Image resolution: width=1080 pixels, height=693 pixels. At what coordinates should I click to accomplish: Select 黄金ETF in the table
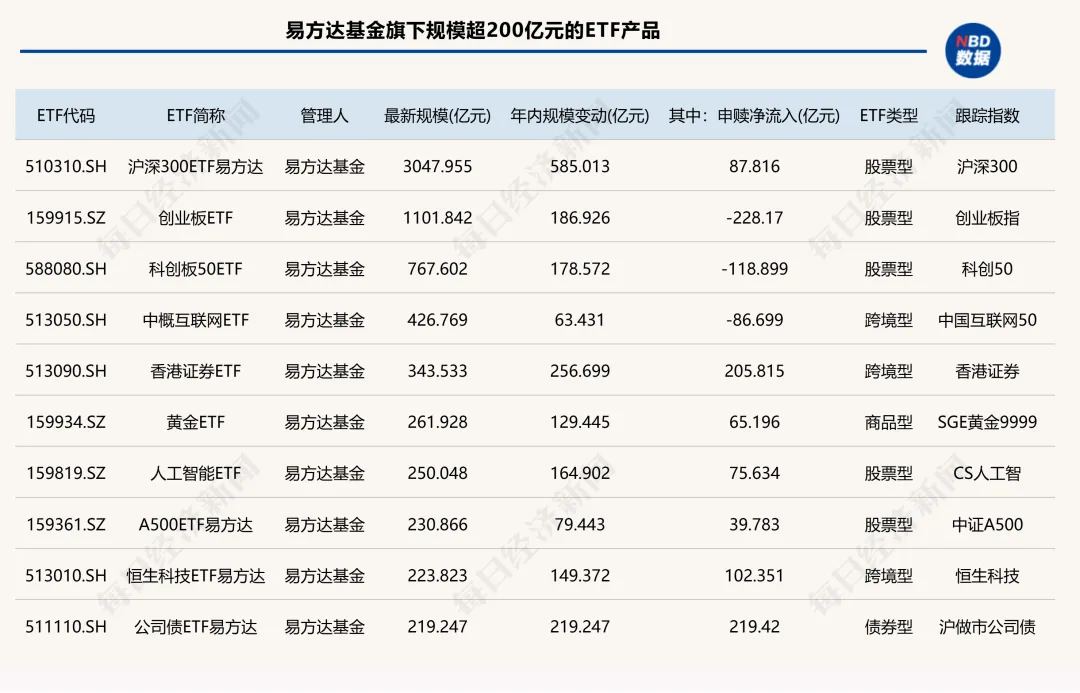[196, 421]
